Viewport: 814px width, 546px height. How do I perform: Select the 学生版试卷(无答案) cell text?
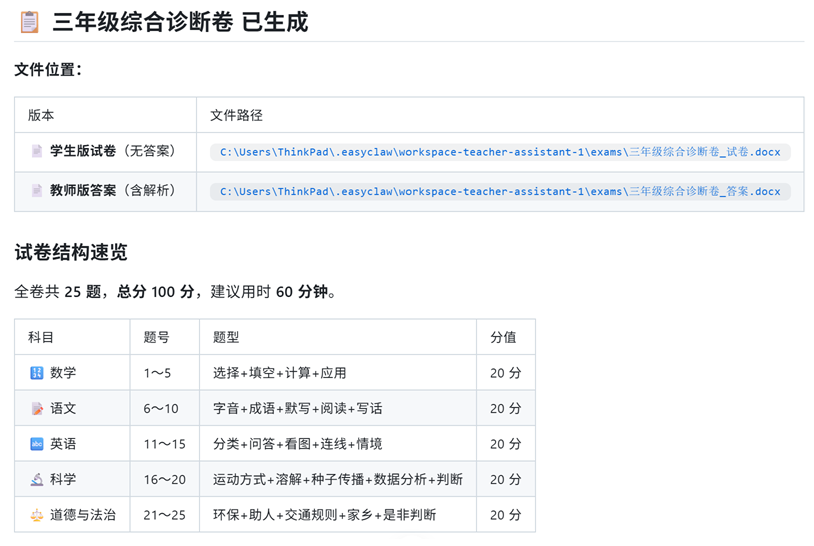113,151
